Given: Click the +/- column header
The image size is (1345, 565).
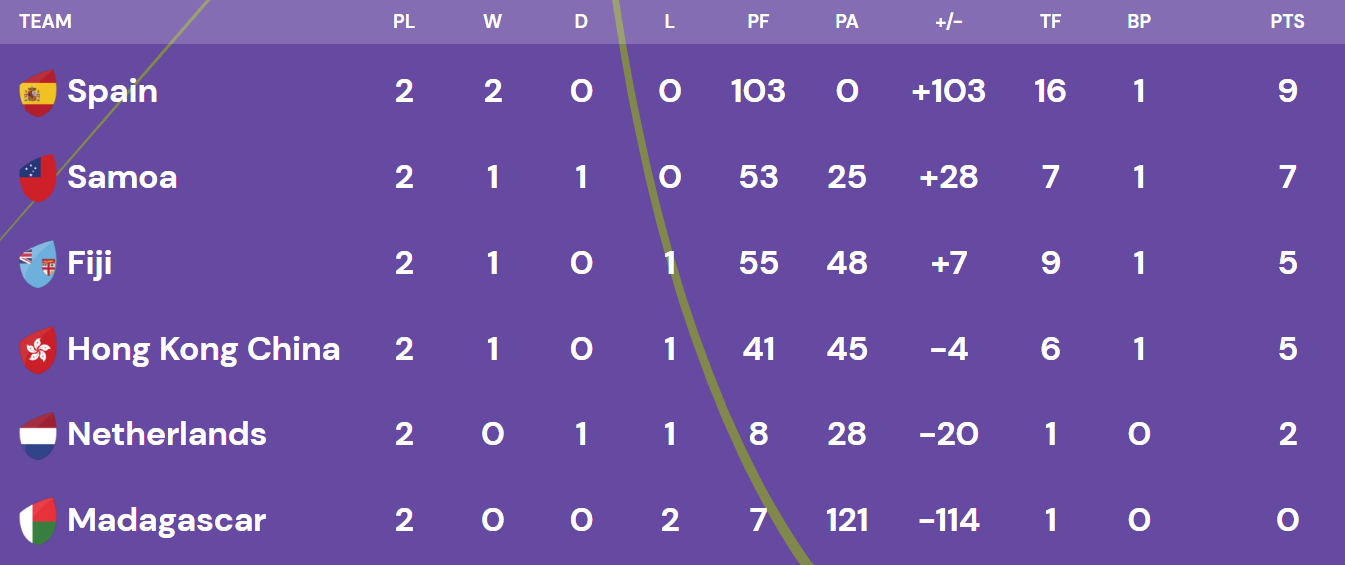Looking at the screenshot, I should pyautogui.click(x=948, y=21).
